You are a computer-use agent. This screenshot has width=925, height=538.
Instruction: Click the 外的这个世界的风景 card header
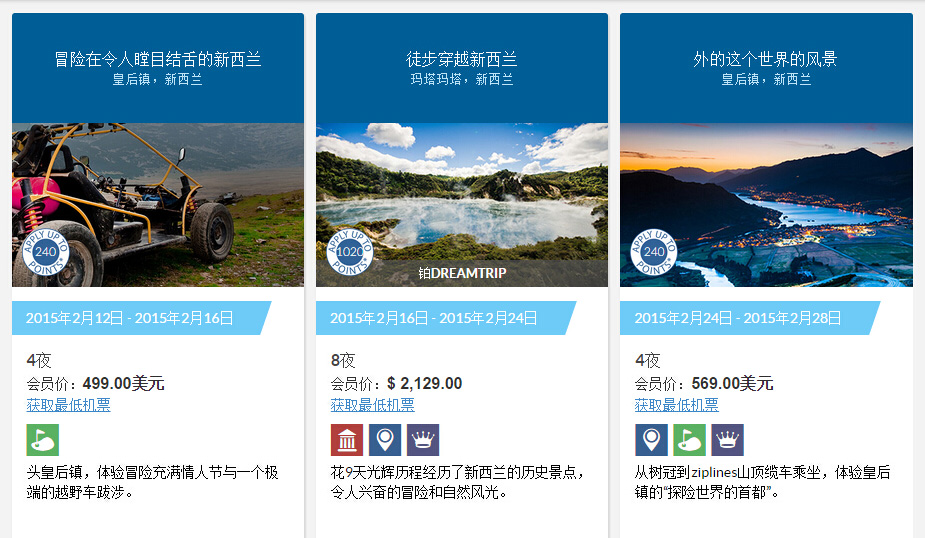tap(766, 68)
